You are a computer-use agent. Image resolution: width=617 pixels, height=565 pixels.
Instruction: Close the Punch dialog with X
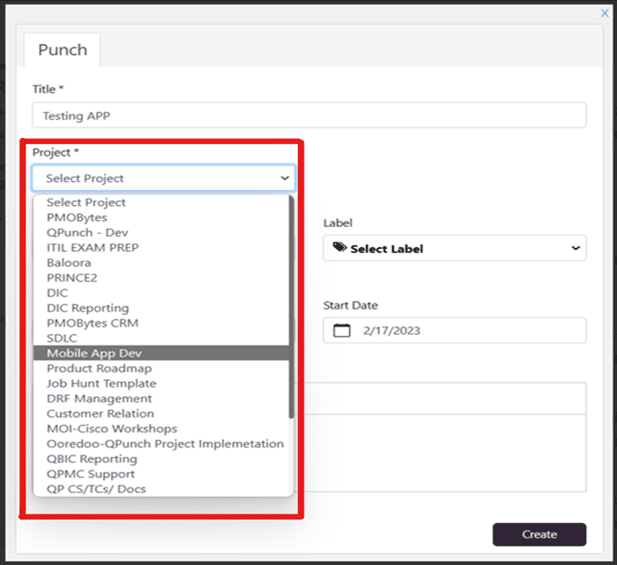[604, 13]
